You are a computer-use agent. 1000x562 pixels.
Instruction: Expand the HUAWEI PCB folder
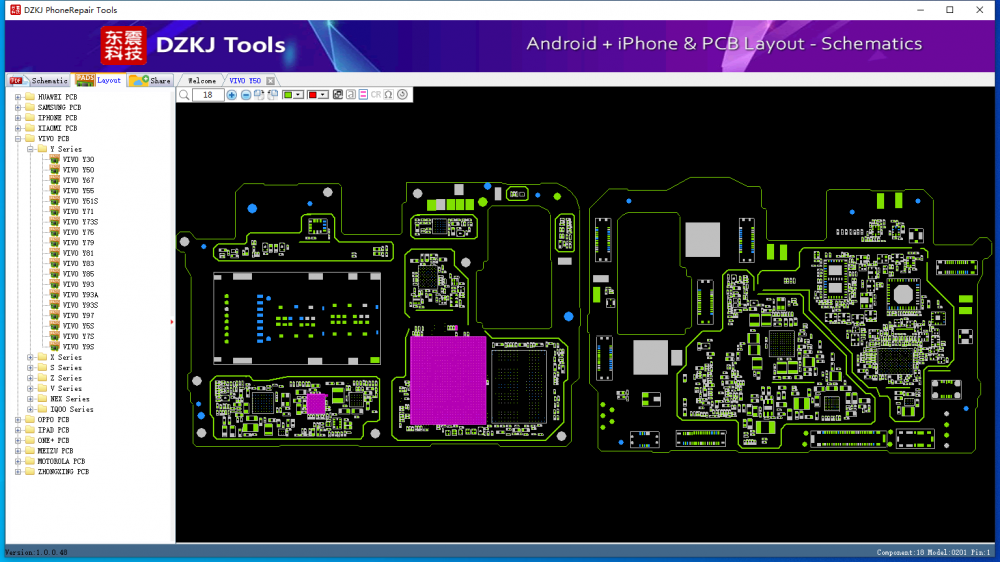point(17,97)
